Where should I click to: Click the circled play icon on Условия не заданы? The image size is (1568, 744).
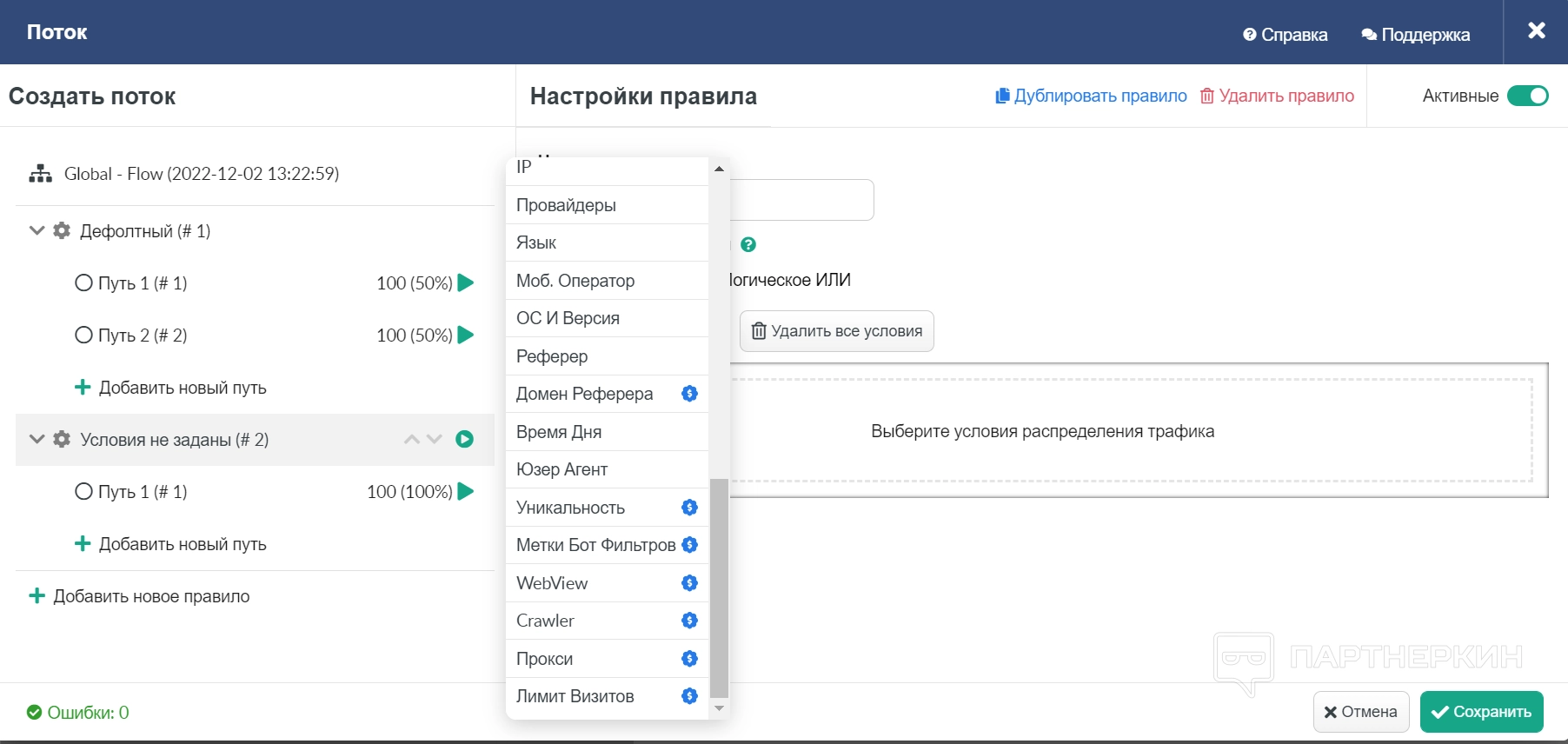[465, 440]
